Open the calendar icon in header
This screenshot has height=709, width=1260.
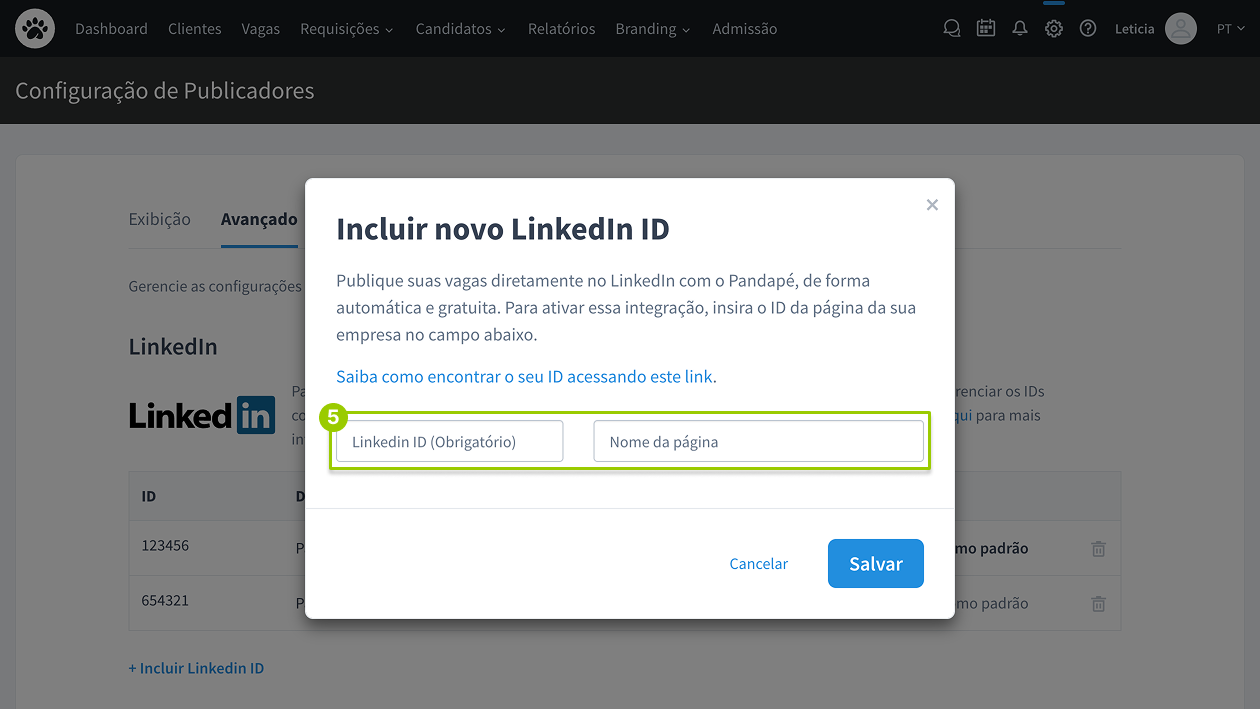pyautogui.click(x=986, y=29)
